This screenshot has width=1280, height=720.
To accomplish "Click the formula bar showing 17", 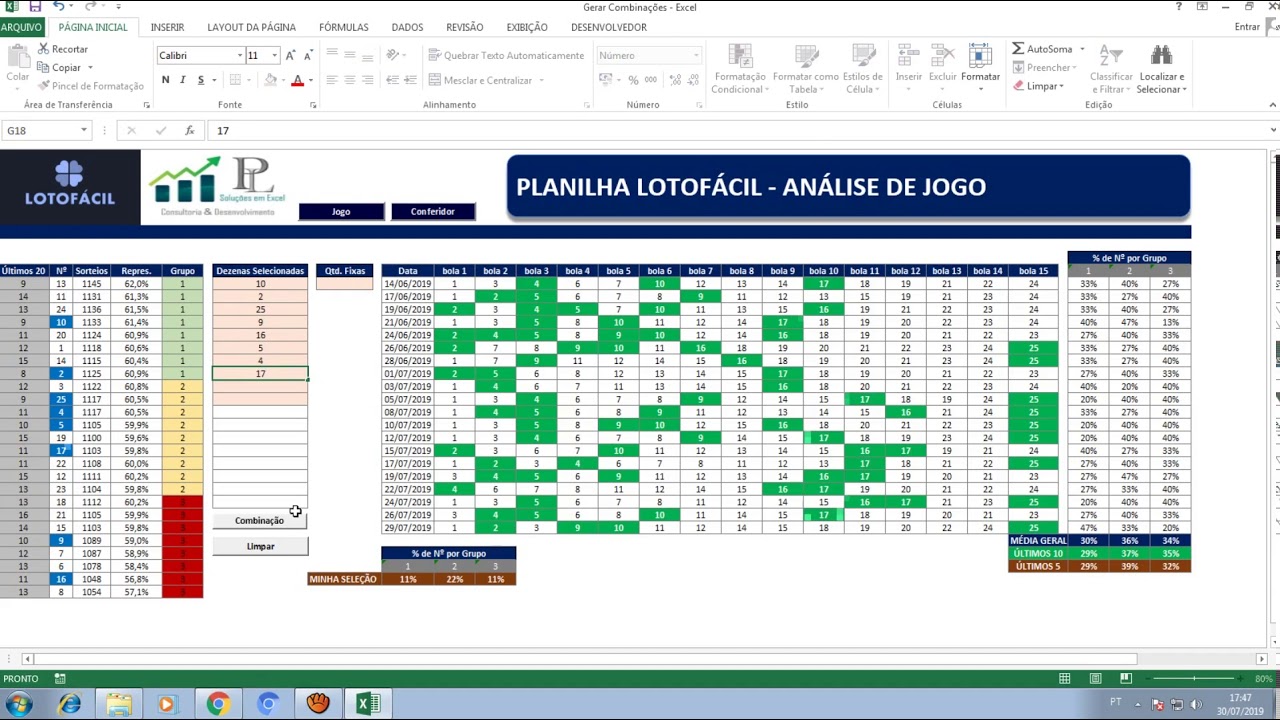I will pyautogui.click(x=740, y=130).
